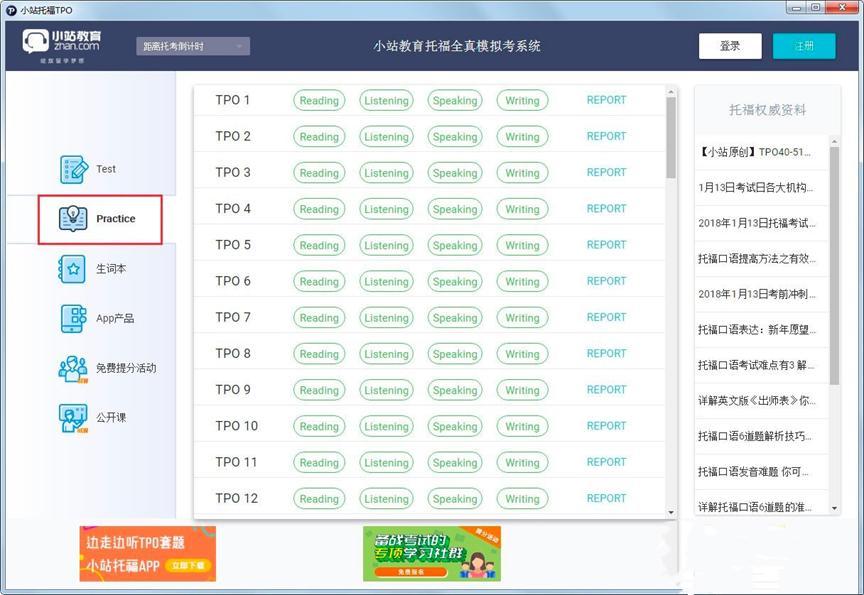Viewport: 864px width, 595px height.
Task: Click the 托福权威资料 panel scrollbar thumb
Action: [x=834, y=266]
